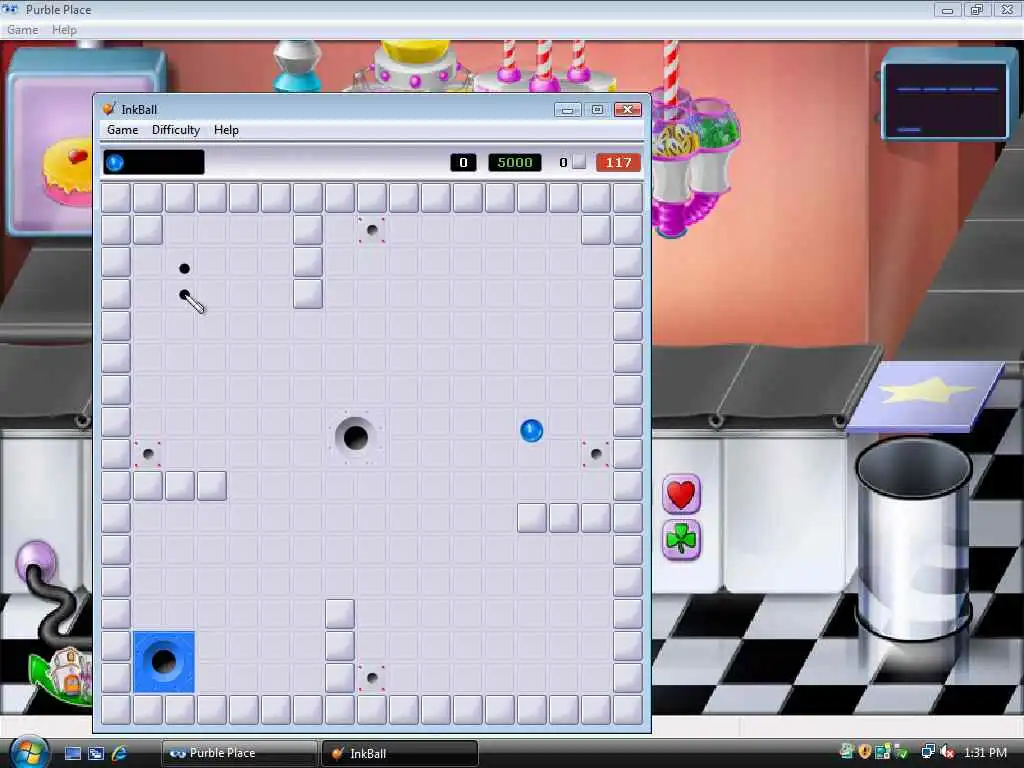Click the 117 timer display
This screenshot has height=768, width=1024.
coord(618,163)
